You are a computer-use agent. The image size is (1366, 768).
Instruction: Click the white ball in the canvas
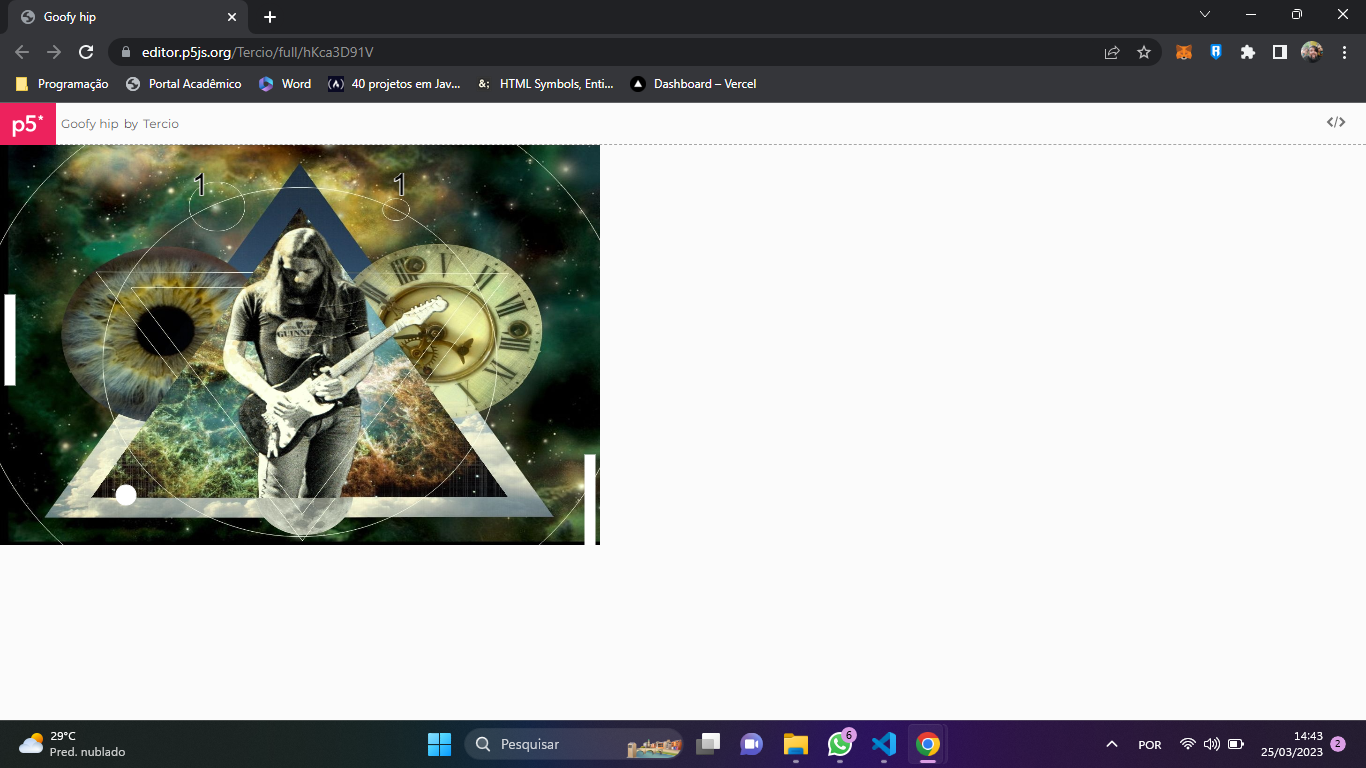(x=126, y=495)
